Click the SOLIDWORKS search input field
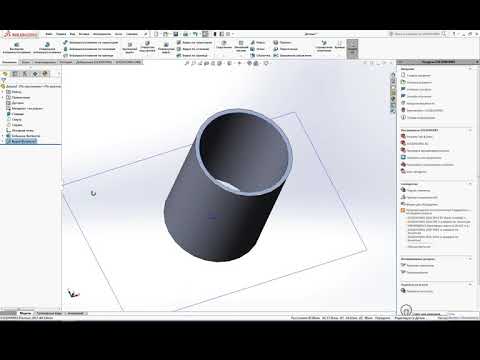Screen dimensions: 480x360 point(417,34)
